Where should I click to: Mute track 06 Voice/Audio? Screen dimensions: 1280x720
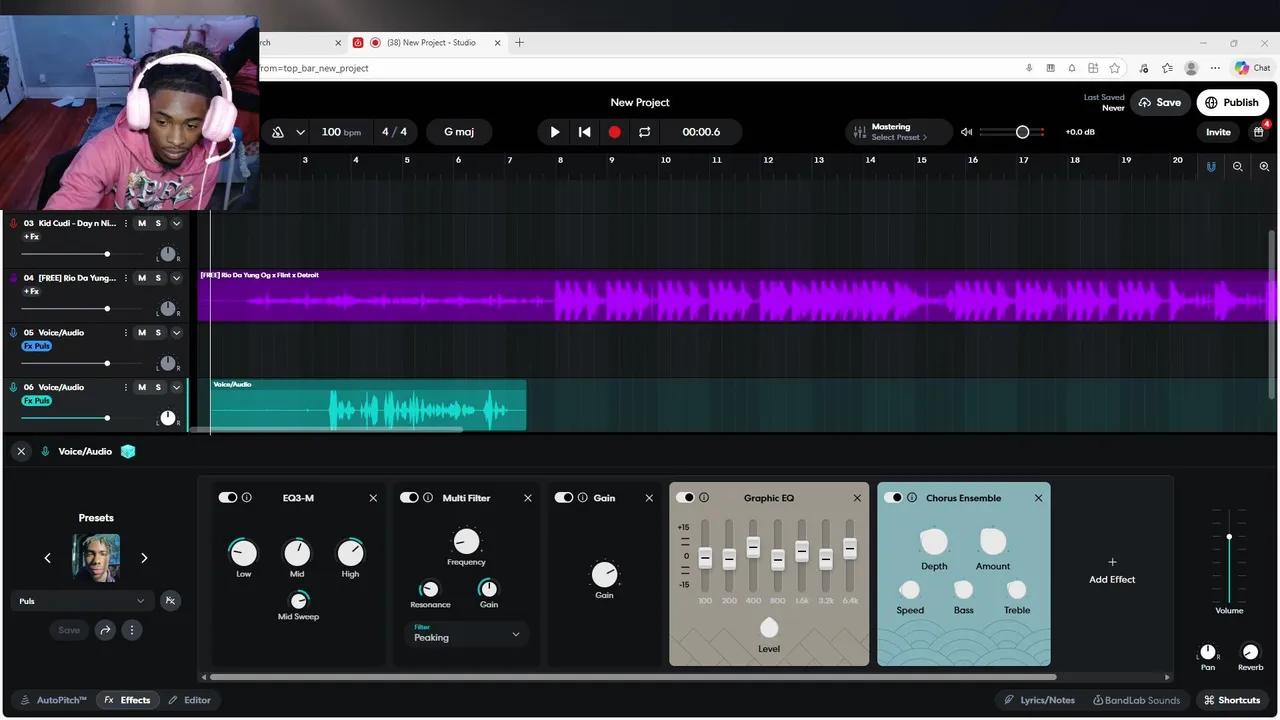(x=142, y=387)
